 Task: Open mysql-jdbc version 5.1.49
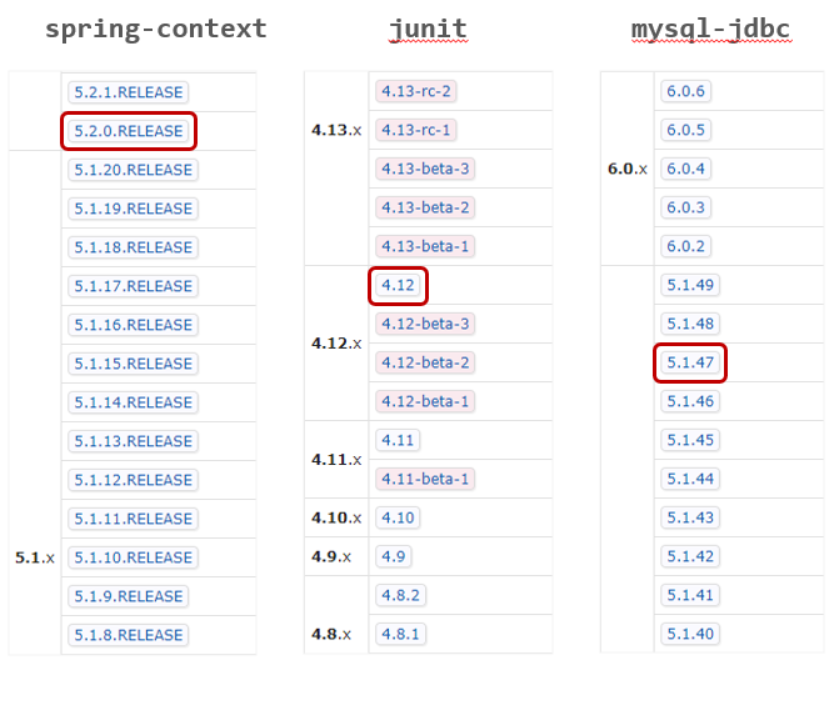[x=690, y=286]
